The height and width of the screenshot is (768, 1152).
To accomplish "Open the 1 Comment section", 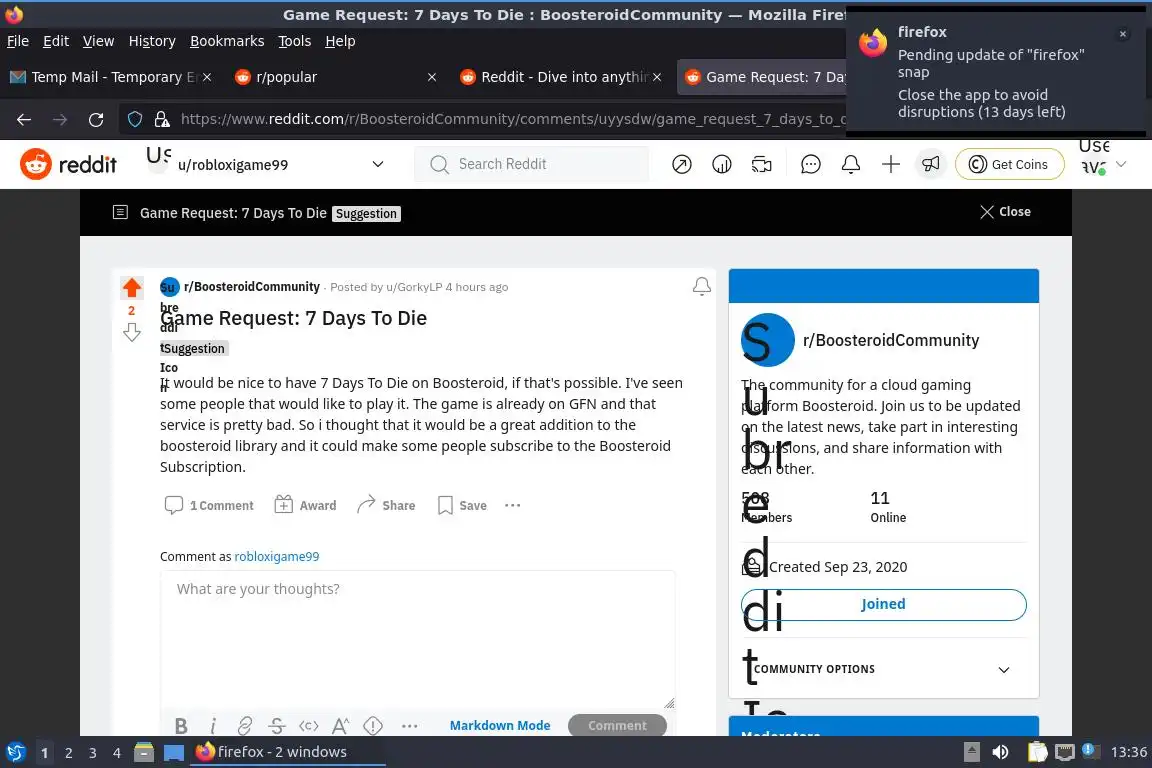I will click(209, 506).
